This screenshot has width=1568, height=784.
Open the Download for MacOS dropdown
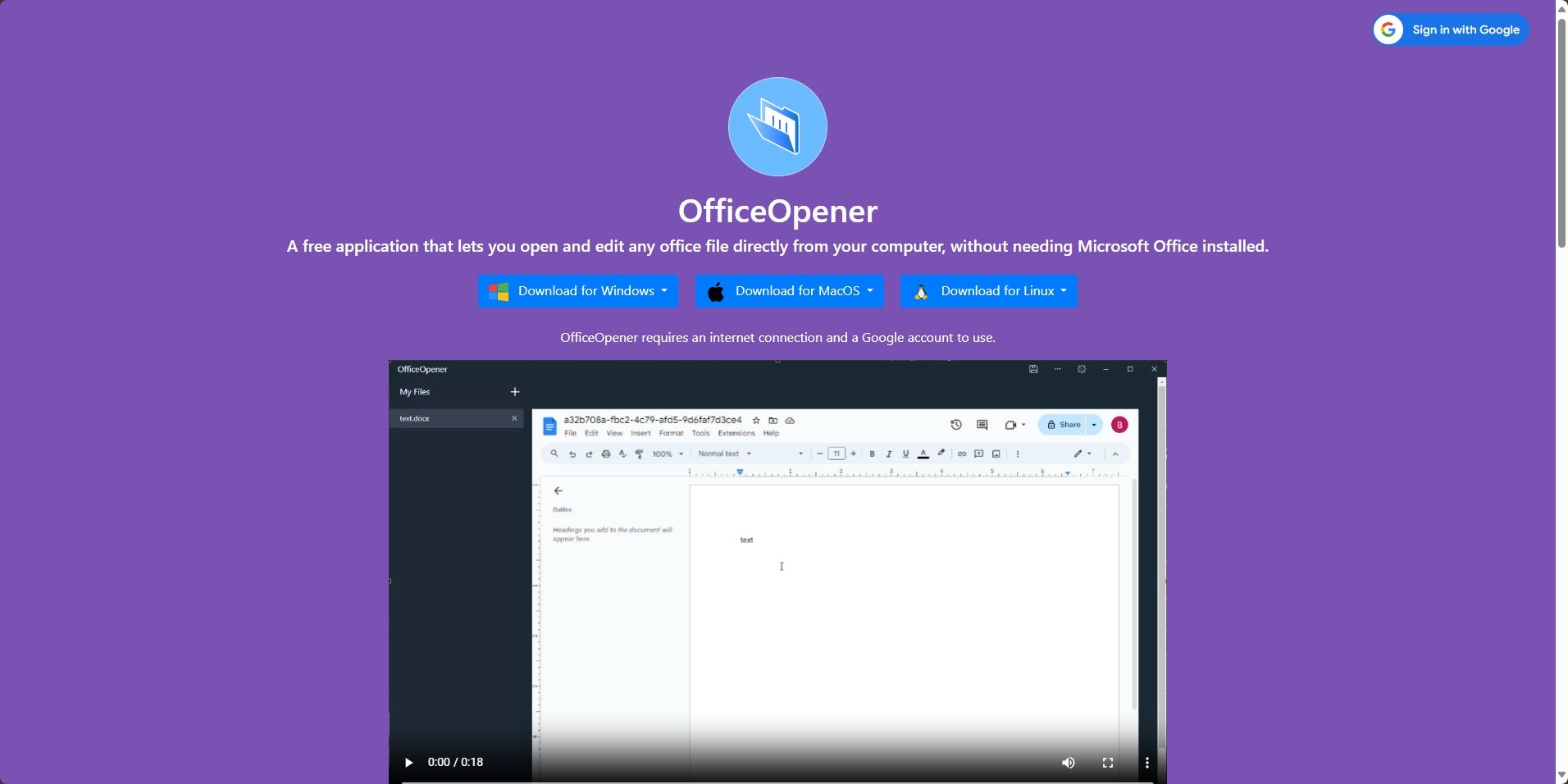[x=790, y=291]
